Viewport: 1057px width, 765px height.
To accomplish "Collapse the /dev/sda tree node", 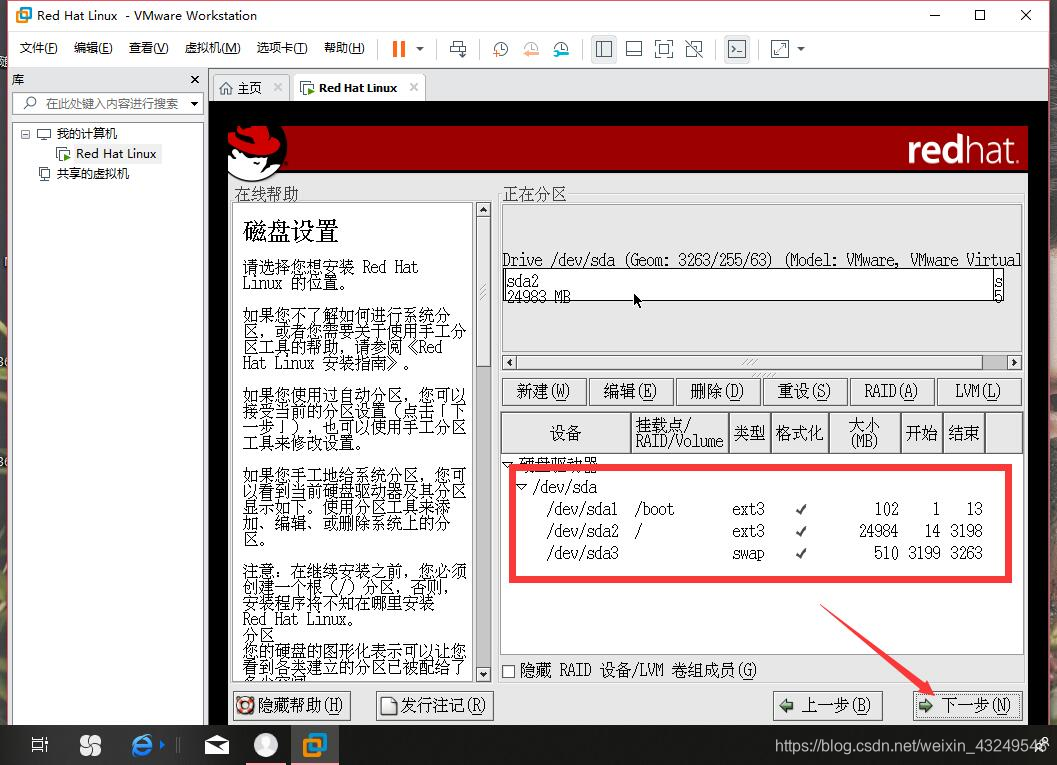I will pos(521,487).
